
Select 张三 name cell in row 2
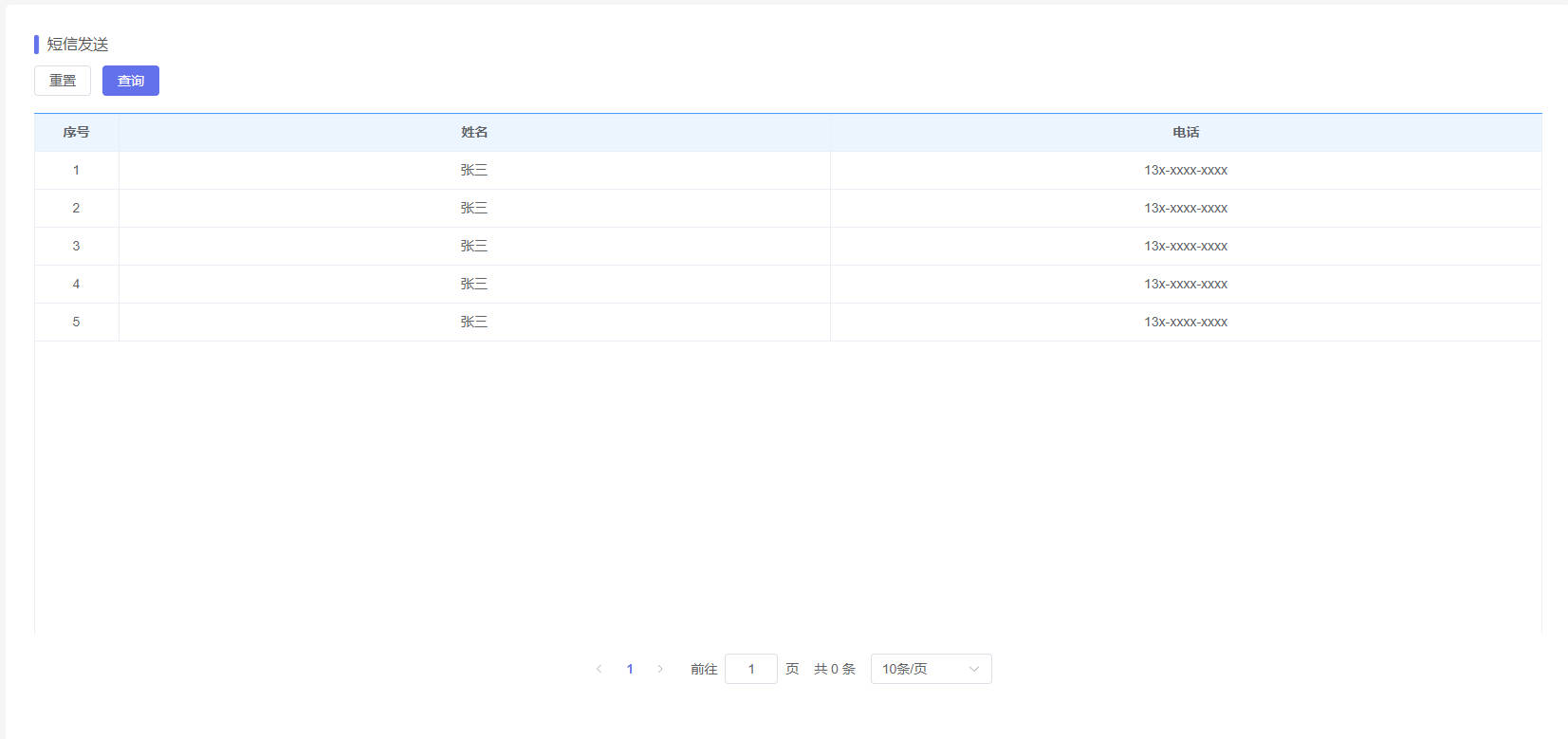tap(474, 208)
